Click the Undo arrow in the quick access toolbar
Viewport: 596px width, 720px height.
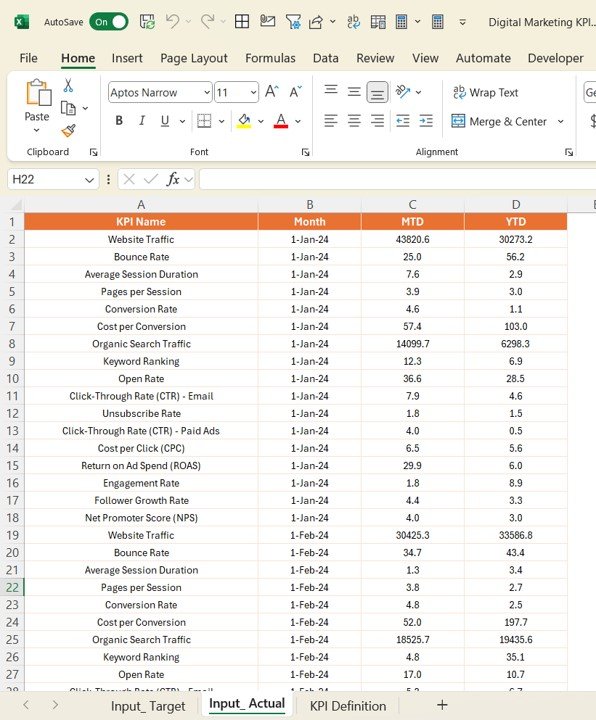pos(173,22)
